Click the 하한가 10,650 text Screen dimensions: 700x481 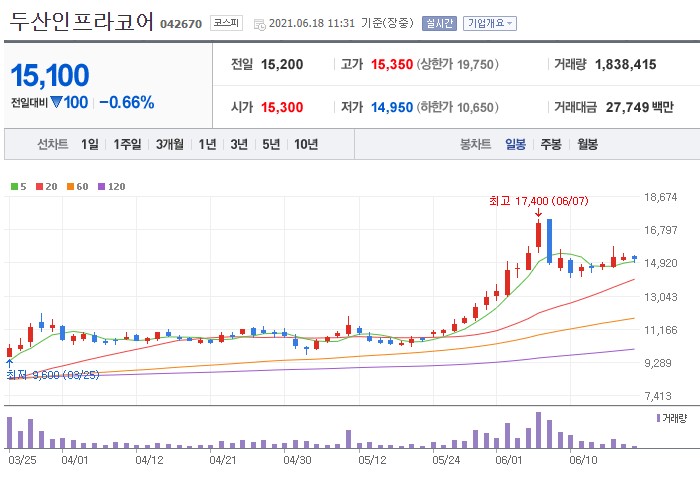[x=458, y=107]
